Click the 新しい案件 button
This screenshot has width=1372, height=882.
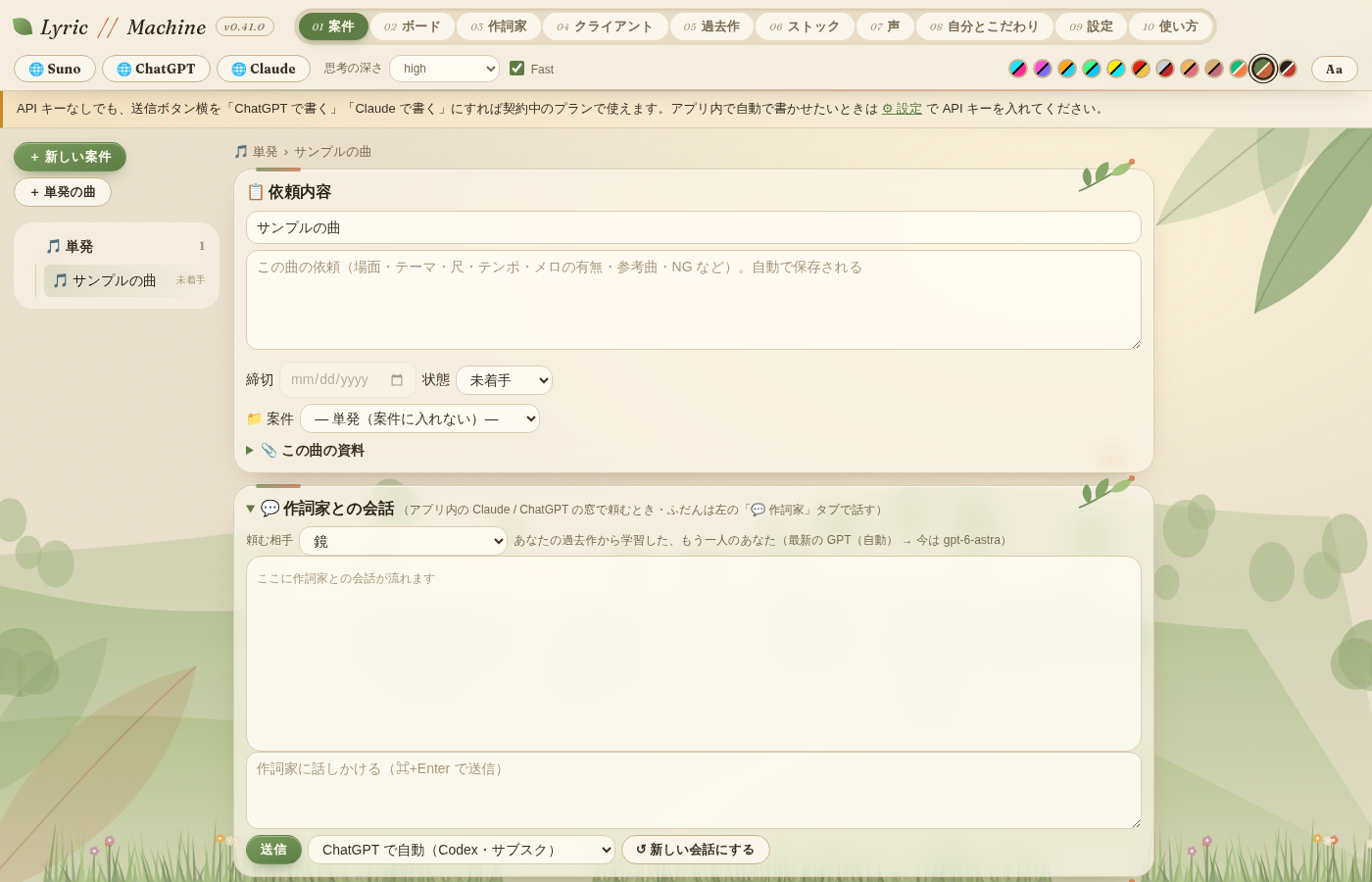70,157
